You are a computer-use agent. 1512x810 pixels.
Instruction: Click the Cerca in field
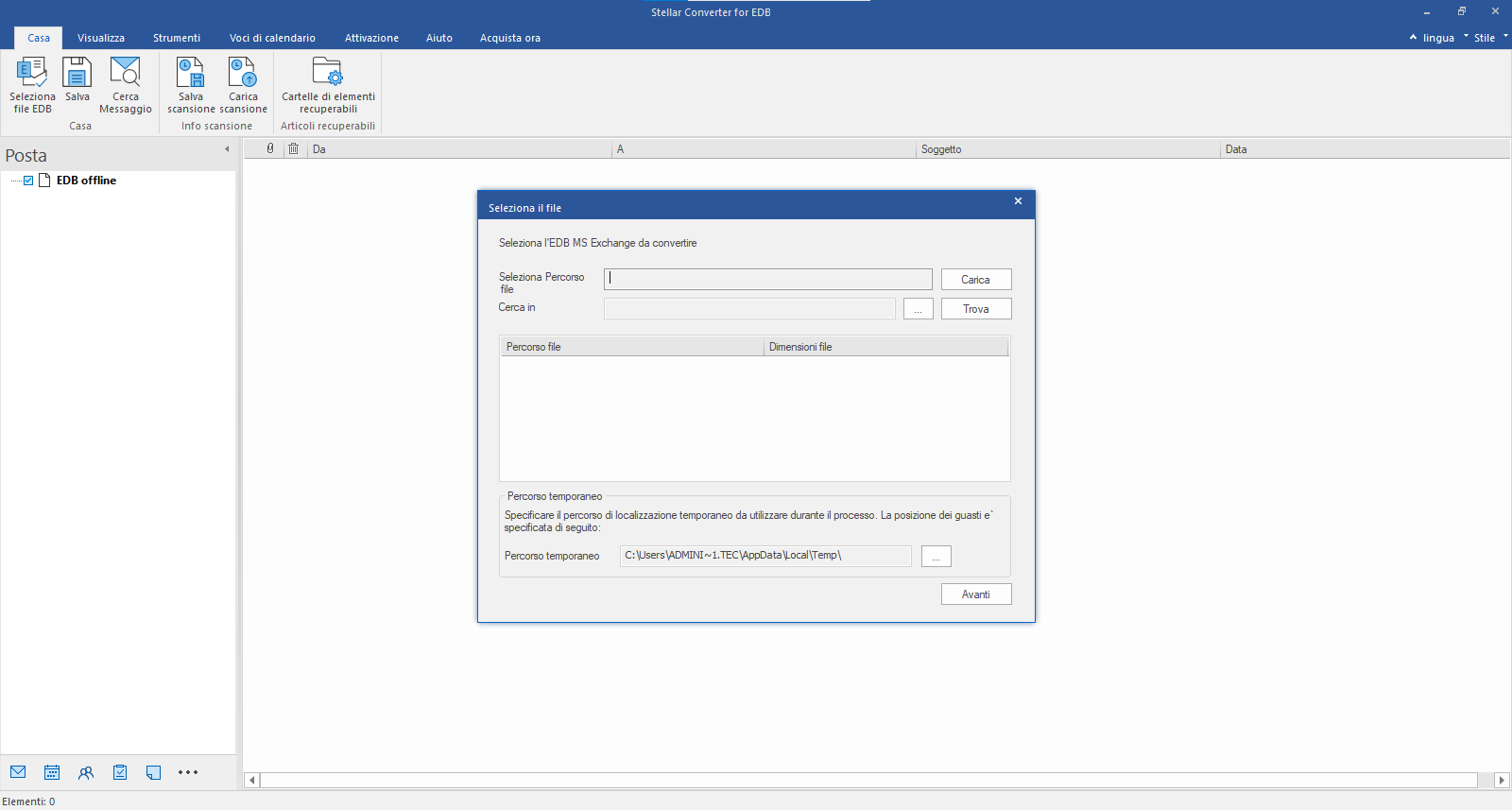(749, 308)
